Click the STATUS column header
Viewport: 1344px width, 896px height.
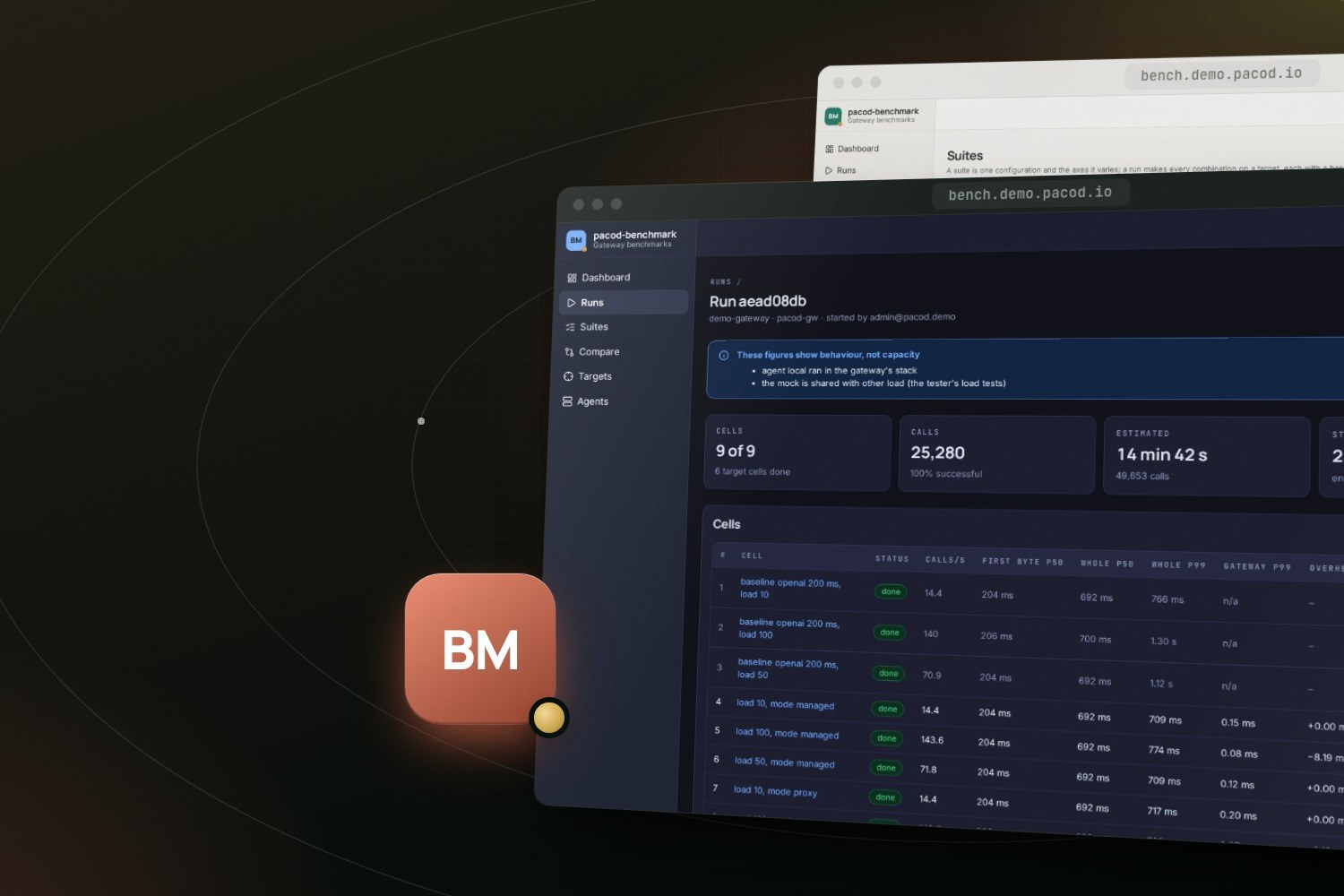892,559
